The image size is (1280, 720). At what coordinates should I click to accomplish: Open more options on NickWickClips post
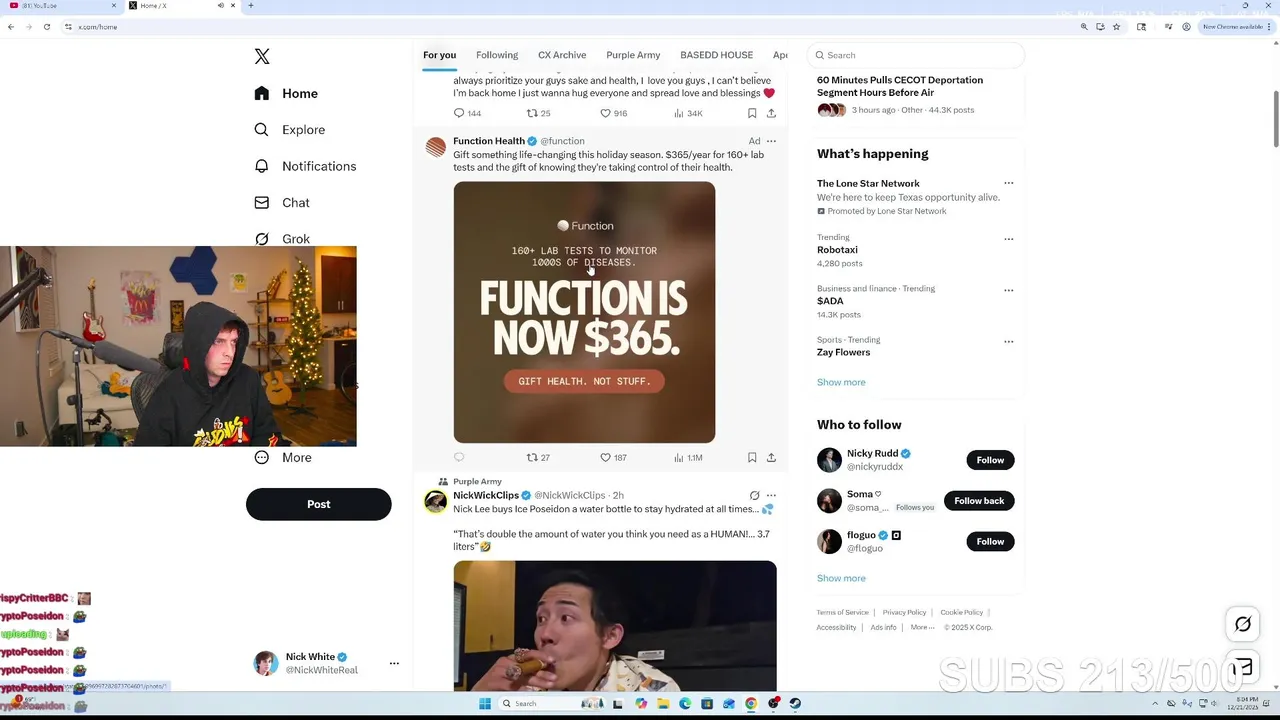(x=771, y=495)
